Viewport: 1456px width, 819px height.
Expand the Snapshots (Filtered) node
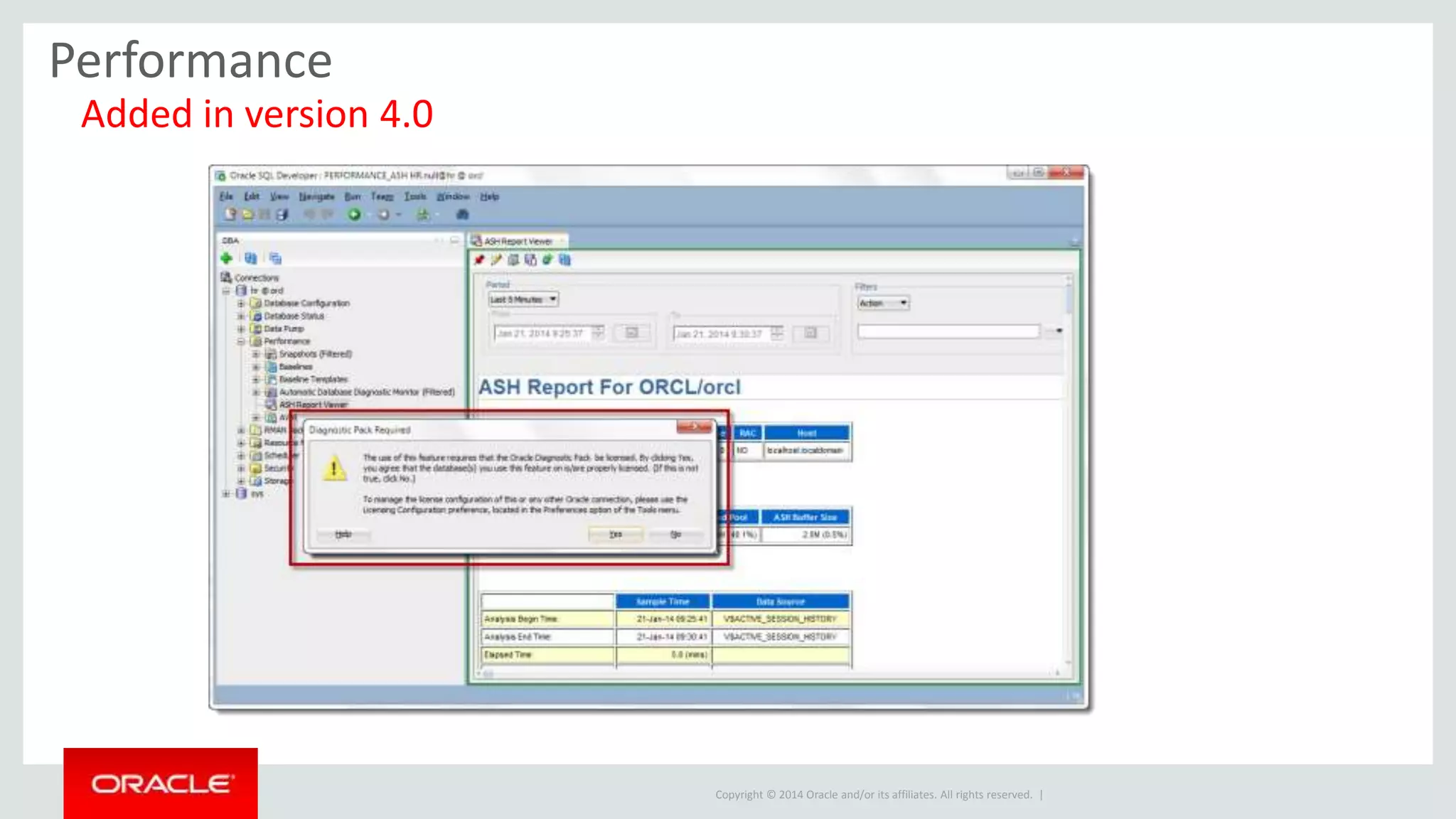[256, 354]
